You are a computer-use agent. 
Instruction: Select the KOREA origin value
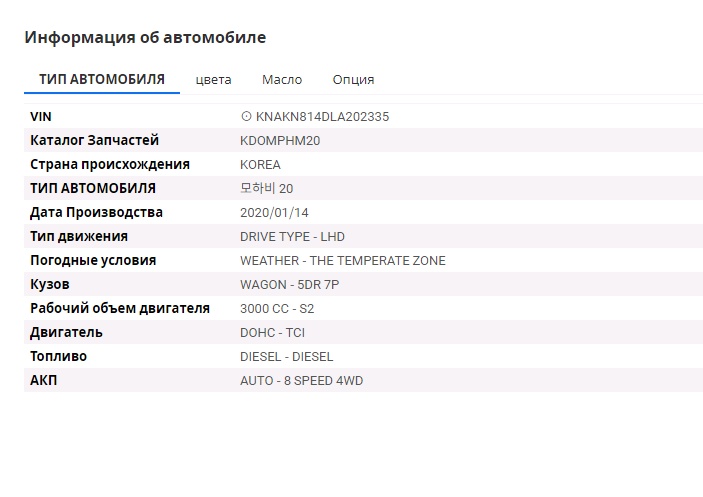(x=260, y=165)
